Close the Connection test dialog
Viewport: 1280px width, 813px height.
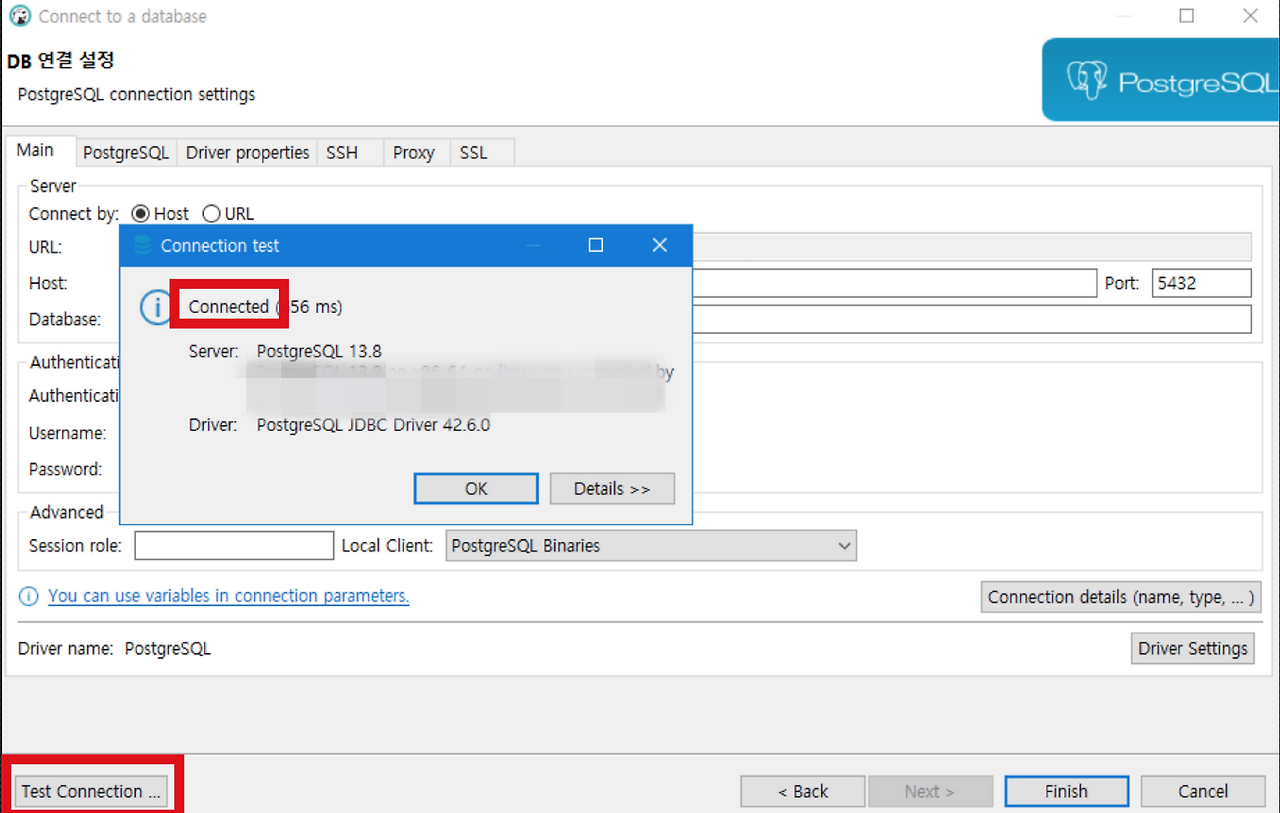(x=659, y=245)
